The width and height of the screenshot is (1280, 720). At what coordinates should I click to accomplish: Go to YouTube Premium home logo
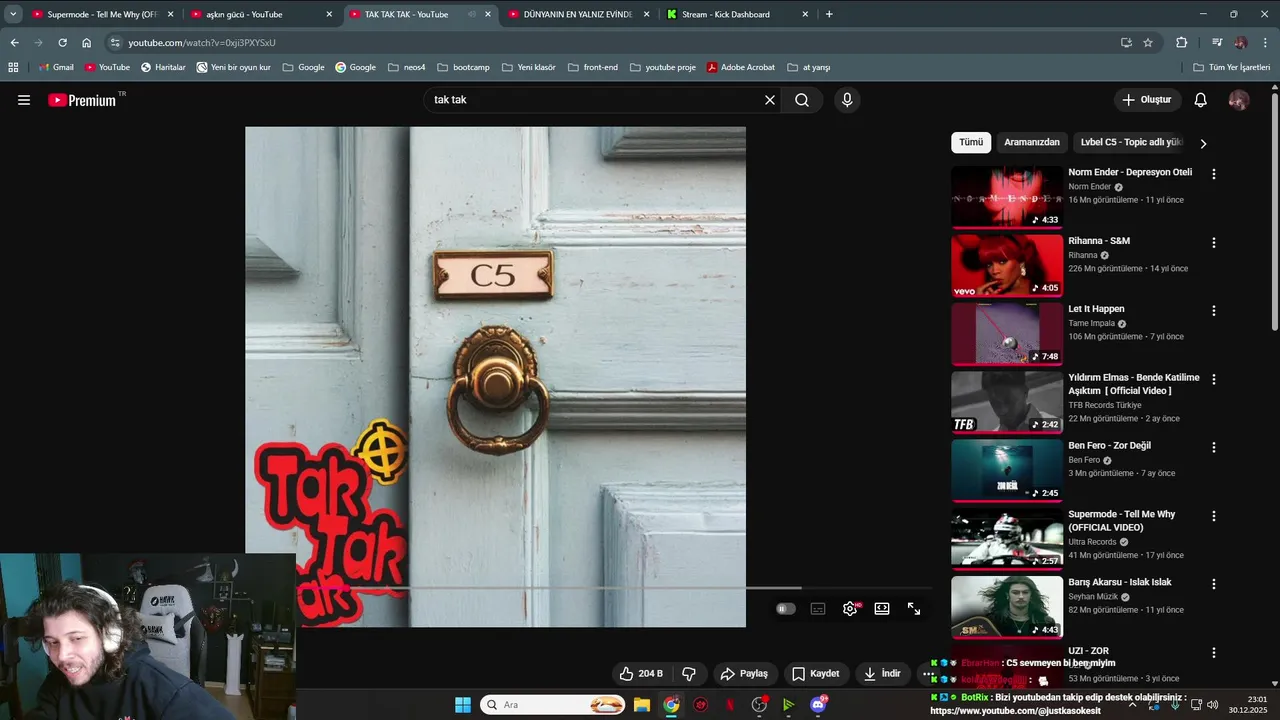tap(82, 100)
